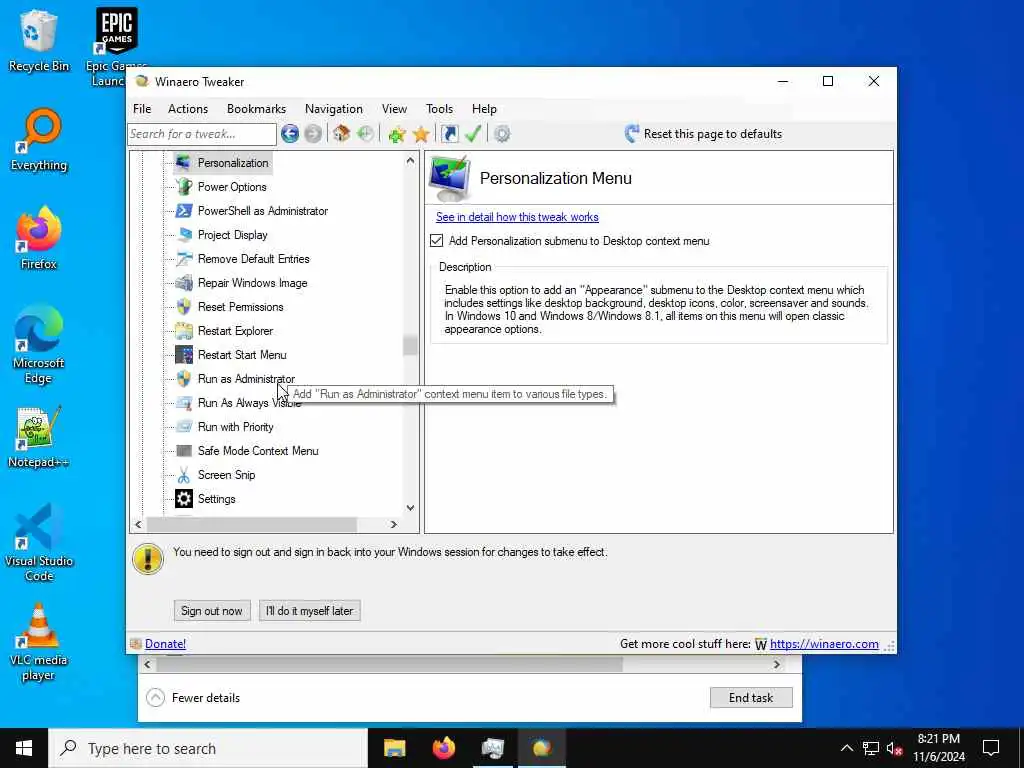
Task: Click the green checkmark toolbar icon
Action: coord(473,134)
